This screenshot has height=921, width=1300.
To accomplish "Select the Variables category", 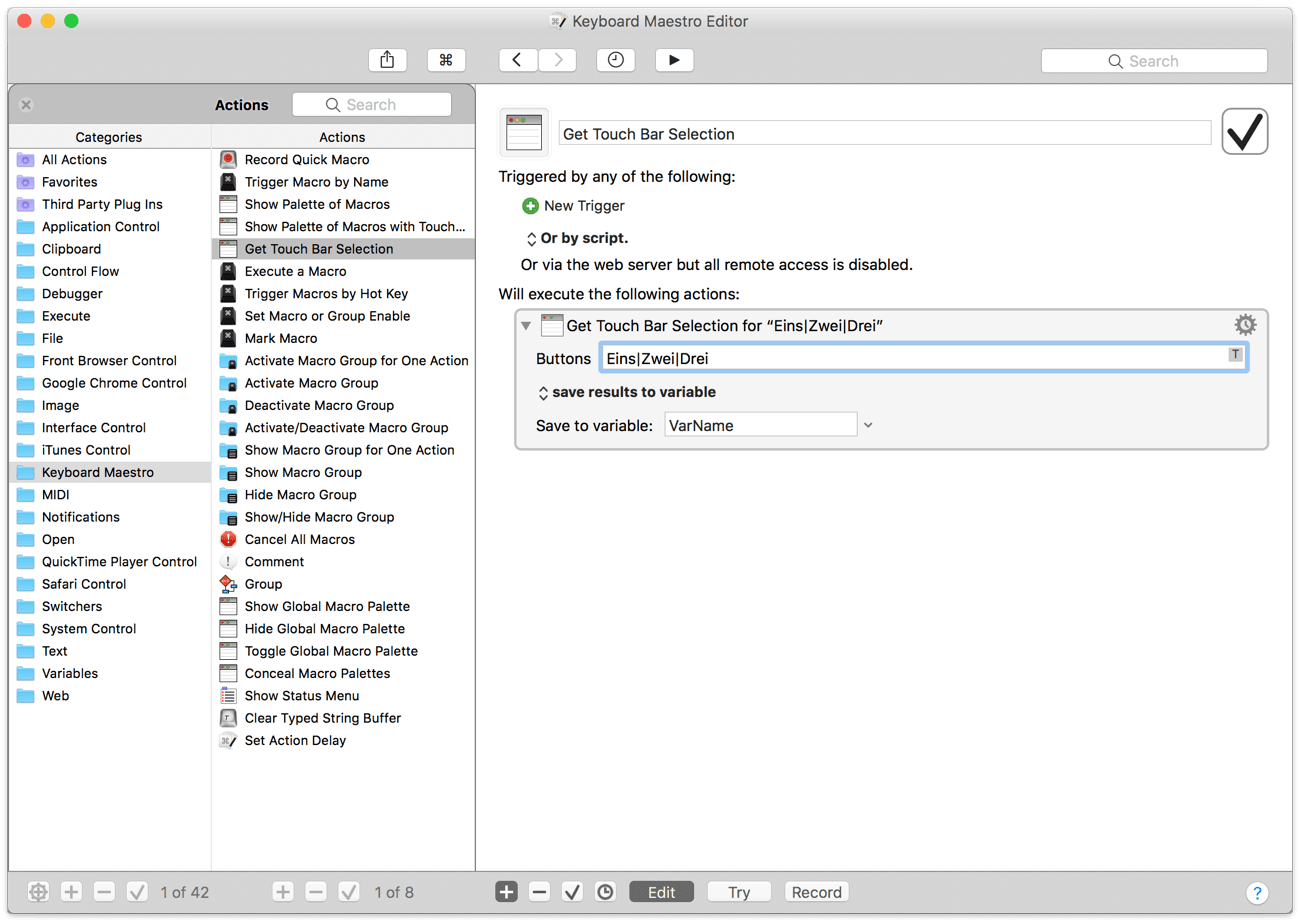I will [x=110, y=673].
